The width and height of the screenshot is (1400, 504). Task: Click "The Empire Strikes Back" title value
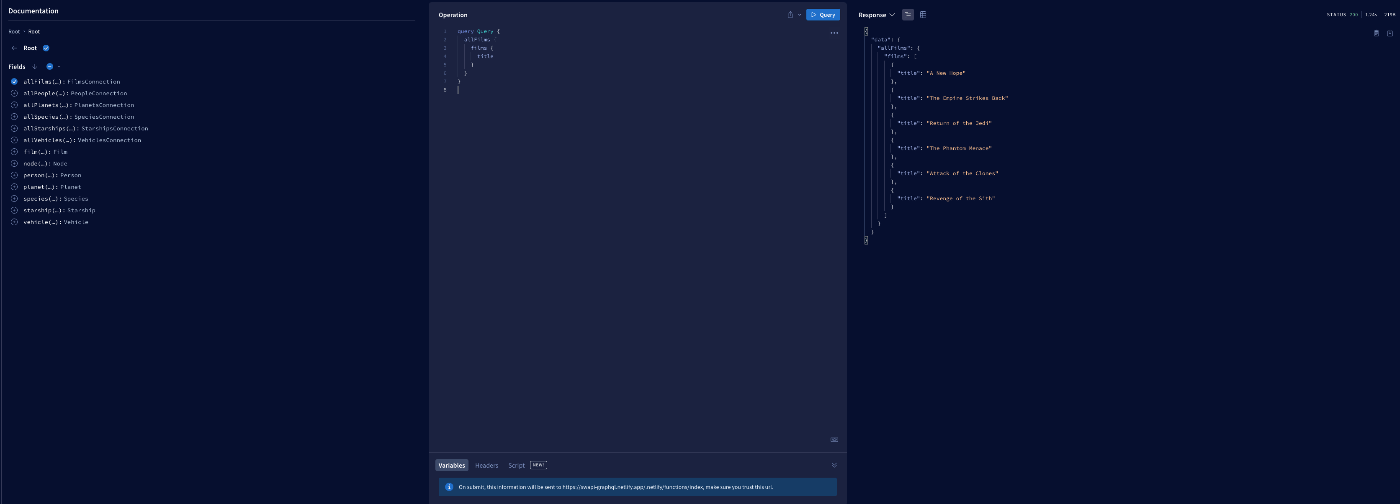click(967, 98)
